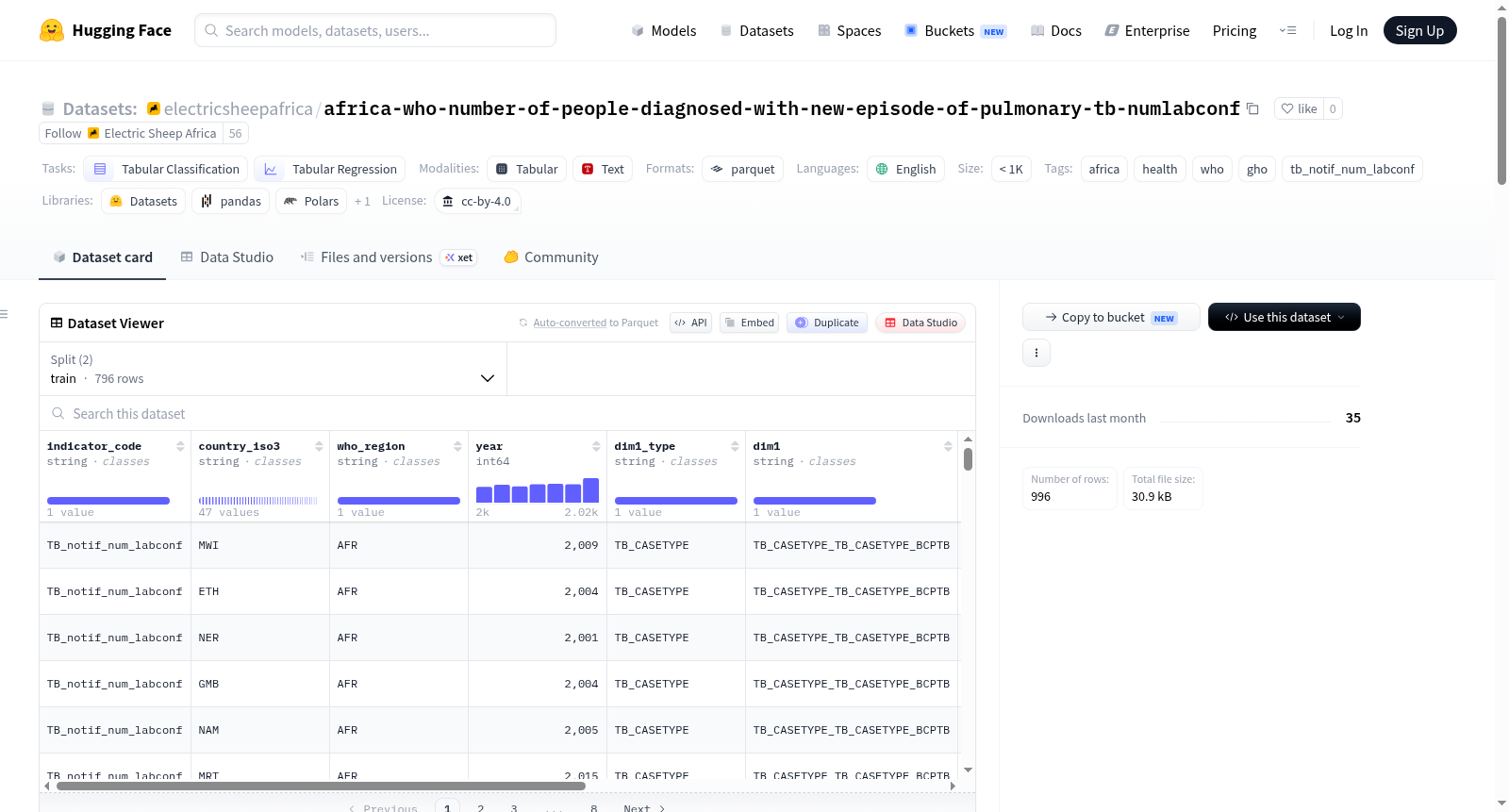This screenshot has width=1509, height=812.
Task: Sort by indicator_code column sort icon
Action: pyautogui.click(x=180, y=446)
